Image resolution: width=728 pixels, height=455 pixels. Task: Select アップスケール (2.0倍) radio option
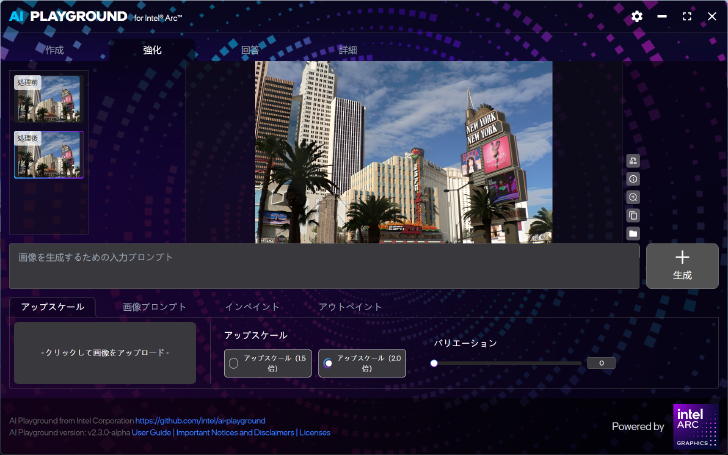tap(362, 363)
